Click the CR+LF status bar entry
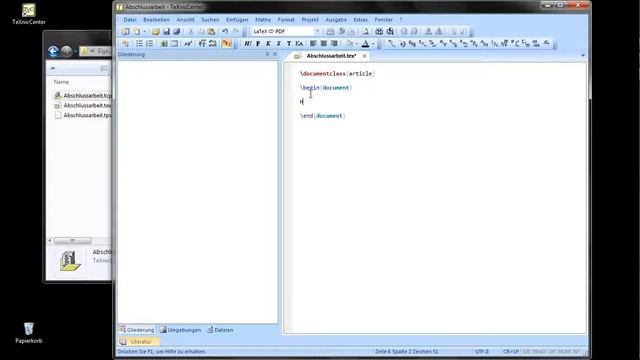Screen dimensions: 640x360 [x=511, y=351]
